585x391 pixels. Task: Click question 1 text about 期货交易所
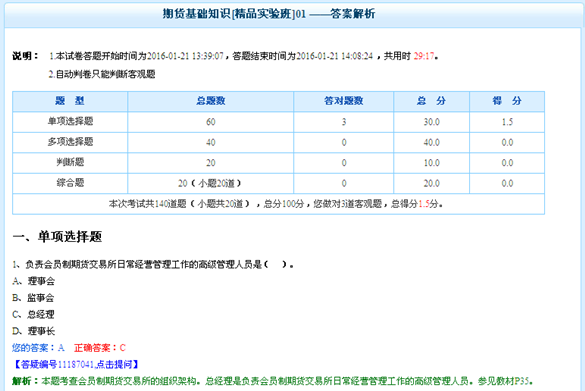[x=153, y=265]
